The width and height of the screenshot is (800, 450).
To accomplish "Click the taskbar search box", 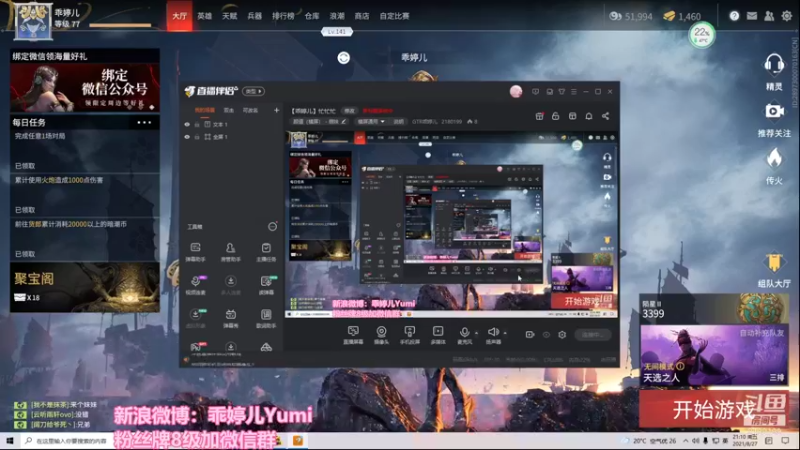I will [66, 440].
